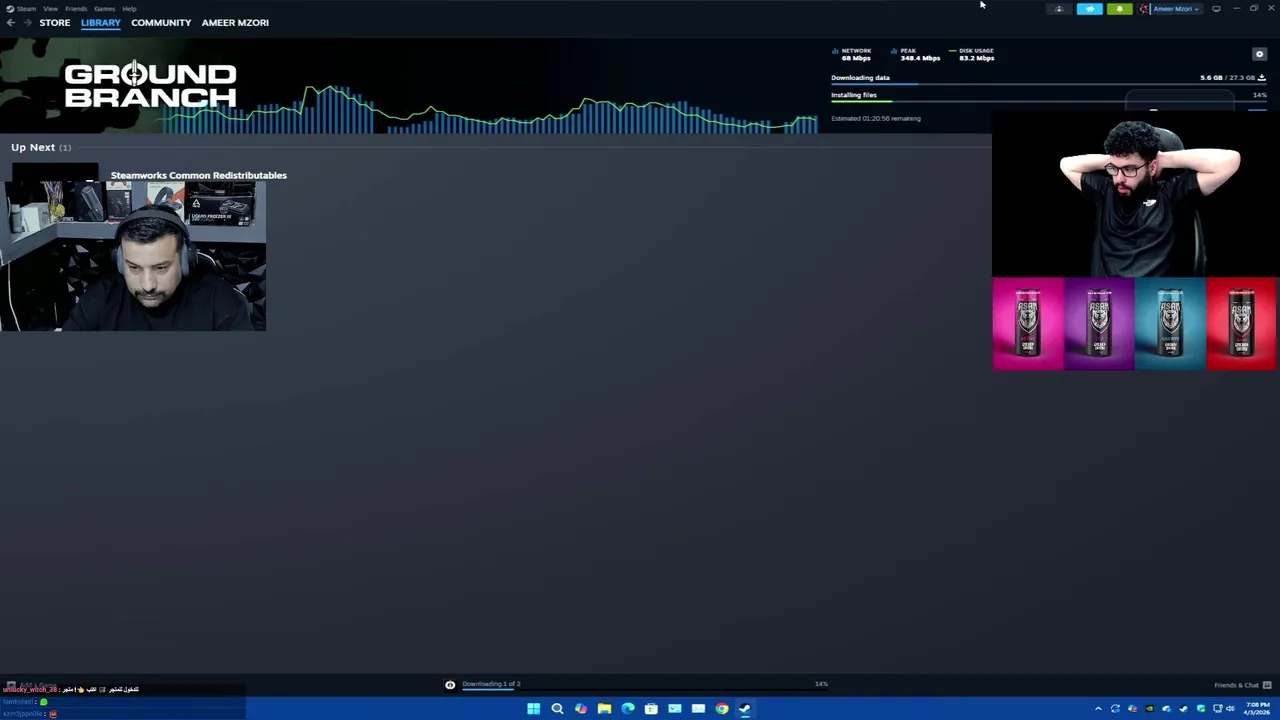Click the Downloading data progress bar
The image size is (1280, 720).
[x=1049, y=84]
